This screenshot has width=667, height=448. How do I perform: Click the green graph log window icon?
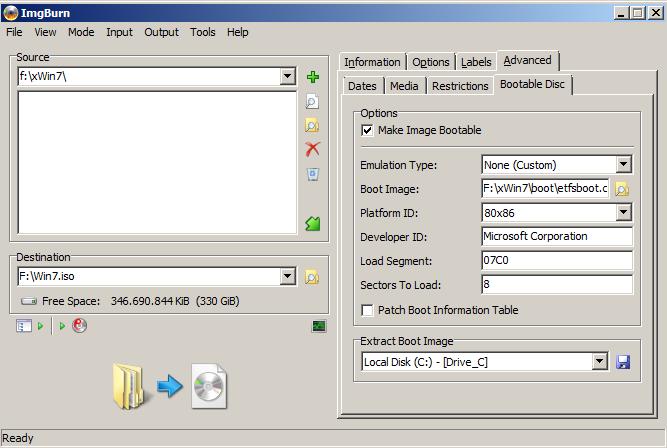pyautogui.click(x=319, y=326)
